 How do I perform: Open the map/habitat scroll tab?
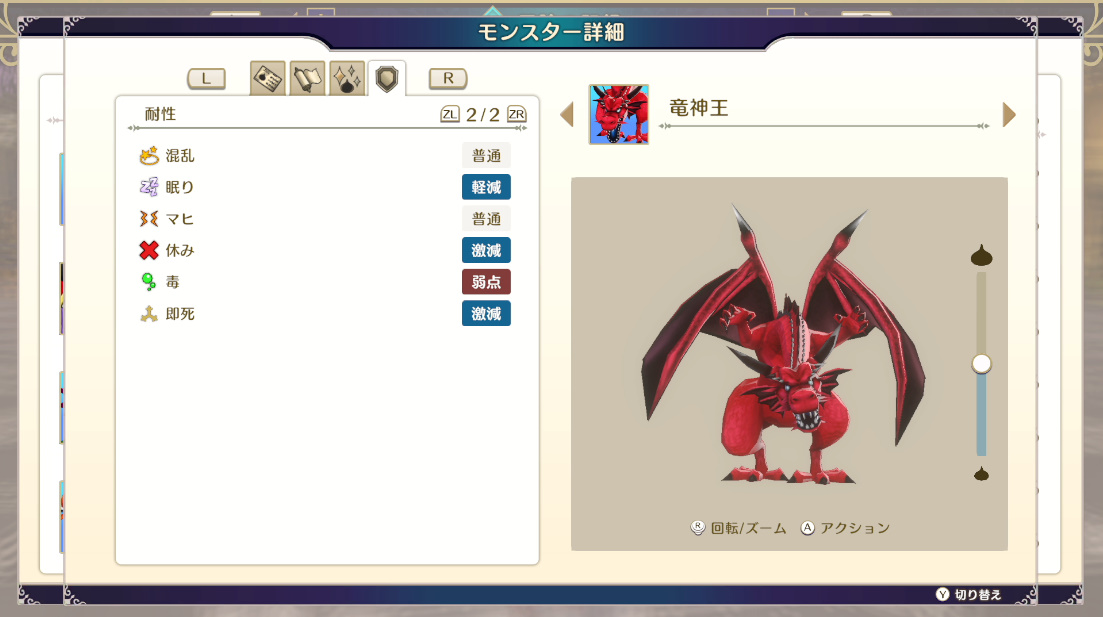pos(307,78)
